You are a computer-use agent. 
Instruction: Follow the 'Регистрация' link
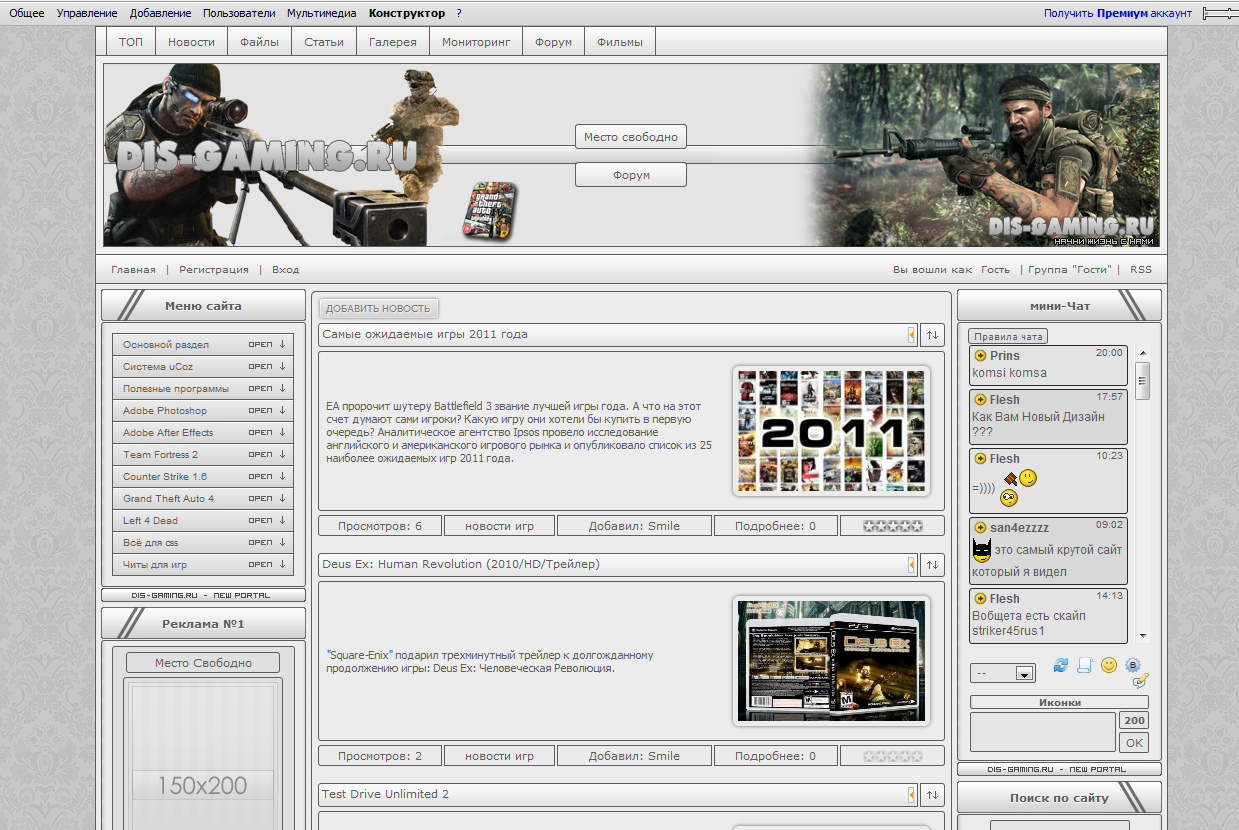(x=214, y=270)
